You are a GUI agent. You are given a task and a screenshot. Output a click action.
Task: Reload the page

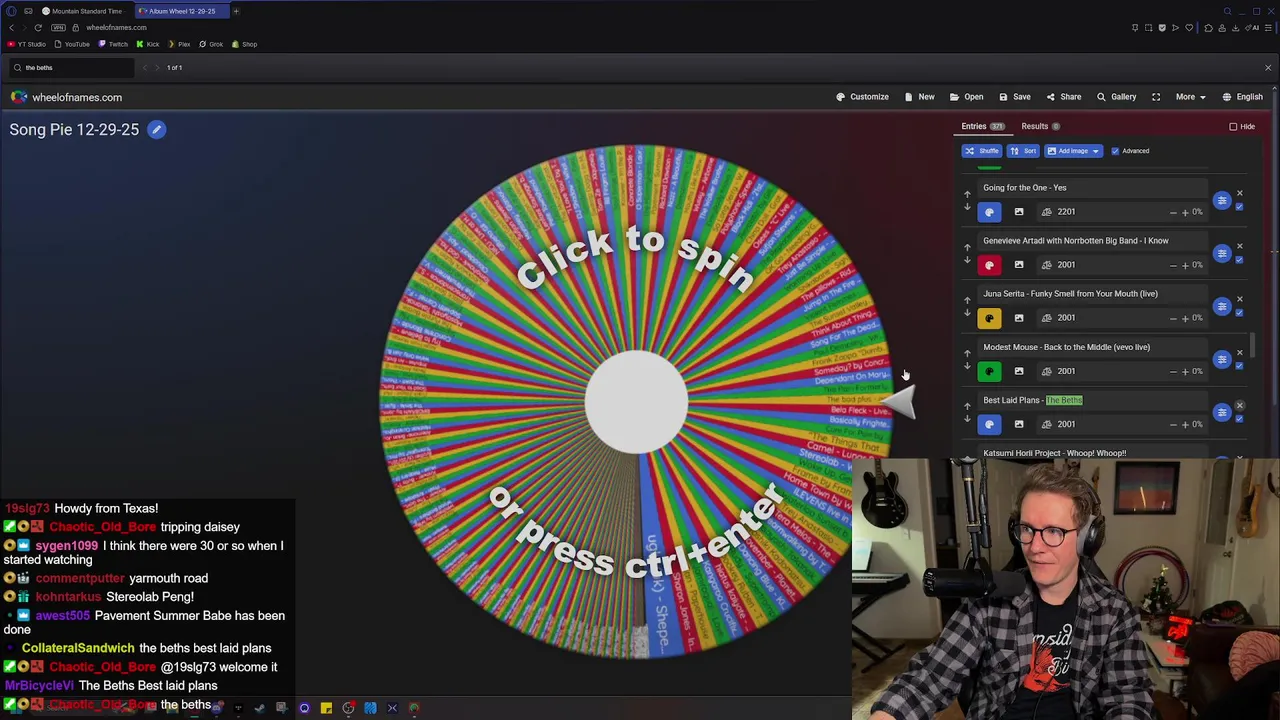[38, 28]
